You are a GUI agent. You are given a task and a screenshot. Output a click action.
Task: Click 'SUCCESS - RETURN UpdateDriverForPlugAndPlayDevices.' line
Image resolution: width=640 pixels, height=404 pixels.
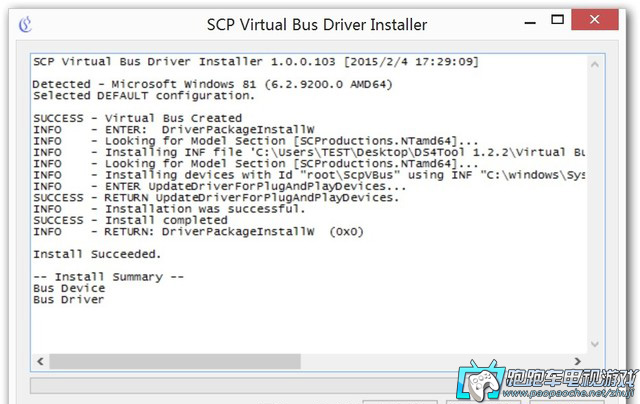[x=216, y=198]
